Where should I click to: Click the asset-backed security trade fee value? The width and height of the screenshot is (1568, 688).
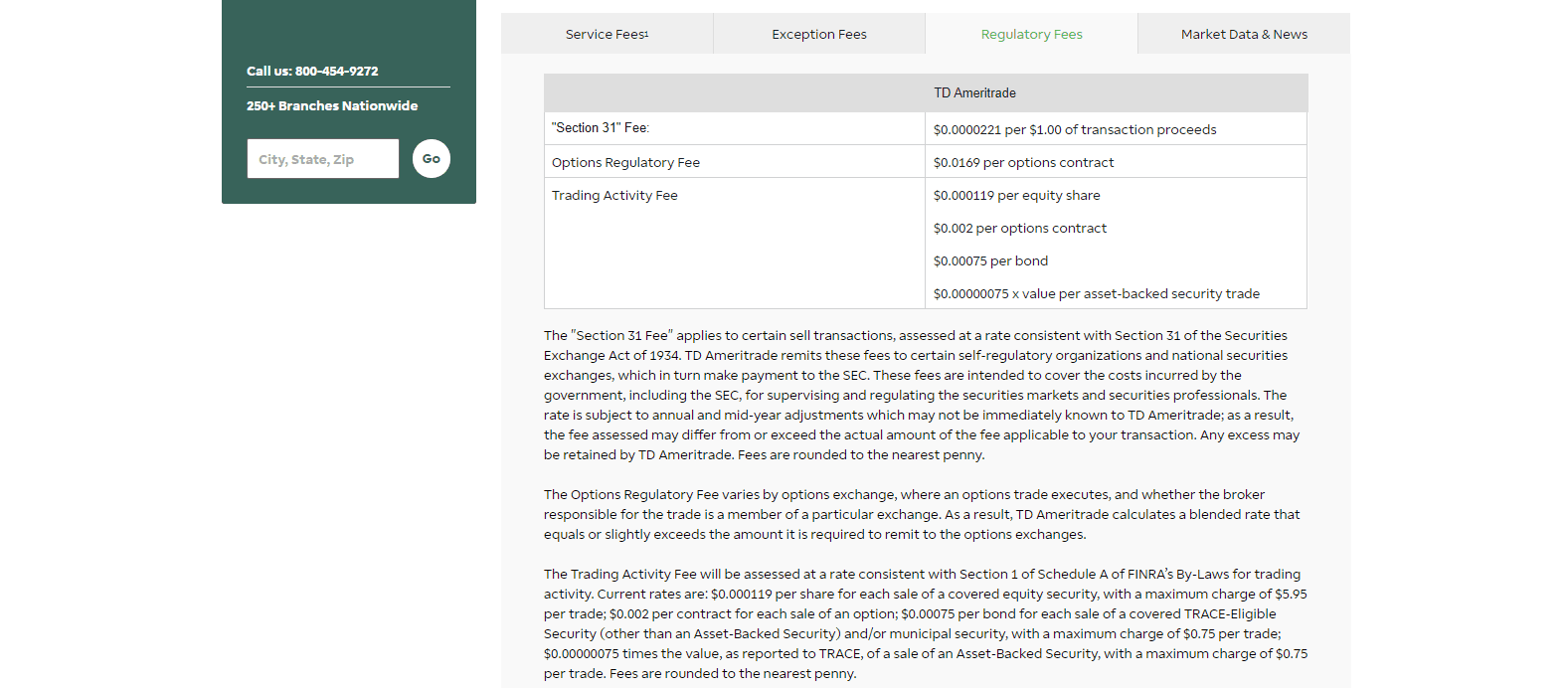(1096, 293)
